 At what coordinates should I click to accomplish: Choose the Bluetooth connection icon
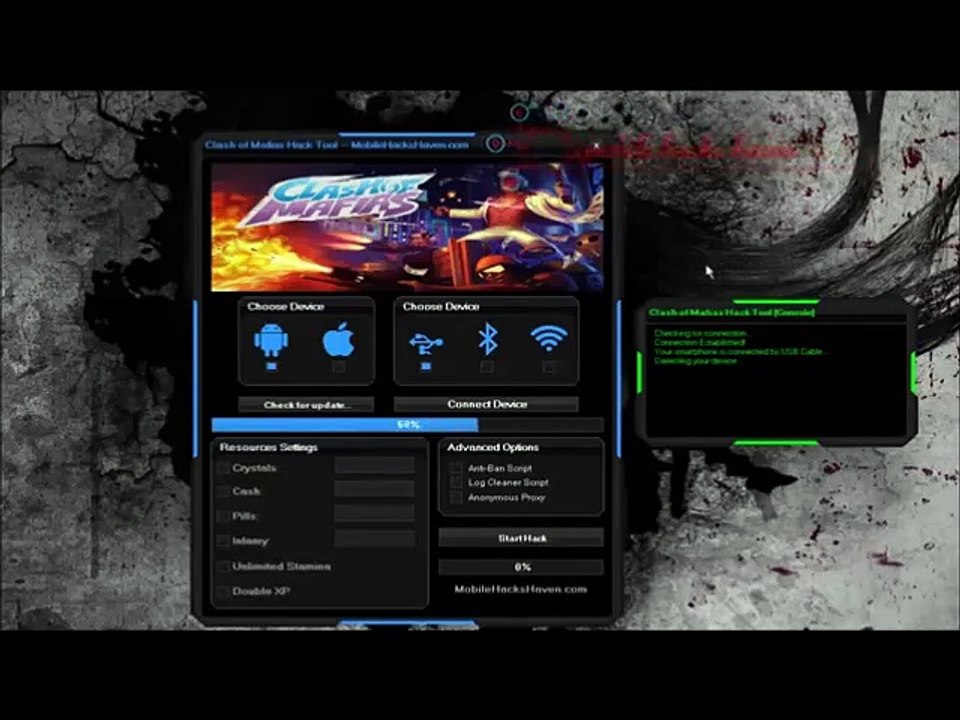(487, 340)
